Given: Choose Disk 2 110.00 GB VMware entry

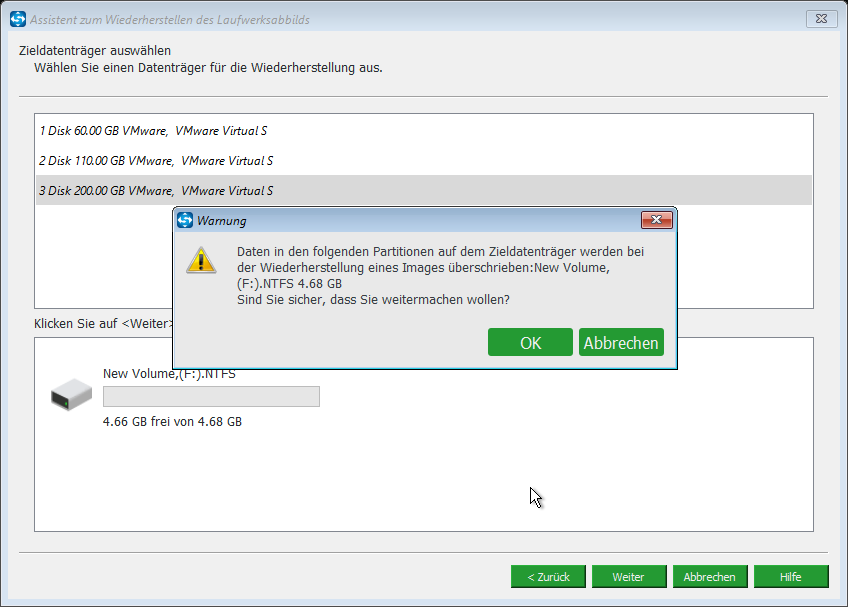Looking at the screenshot, I should click(x=156, y=161).
